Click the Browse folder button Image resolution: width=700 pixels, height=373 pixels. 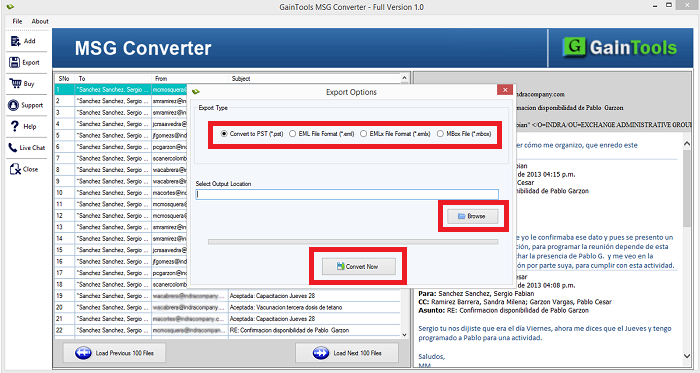473,216
